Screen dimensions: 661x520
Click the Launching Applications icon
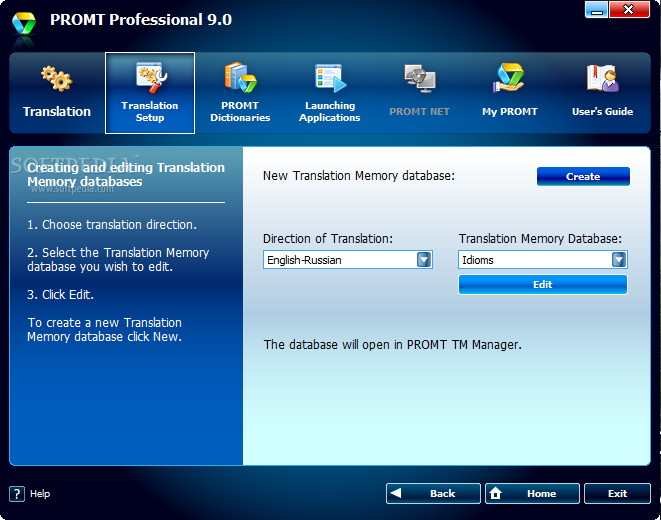[330, 78]
